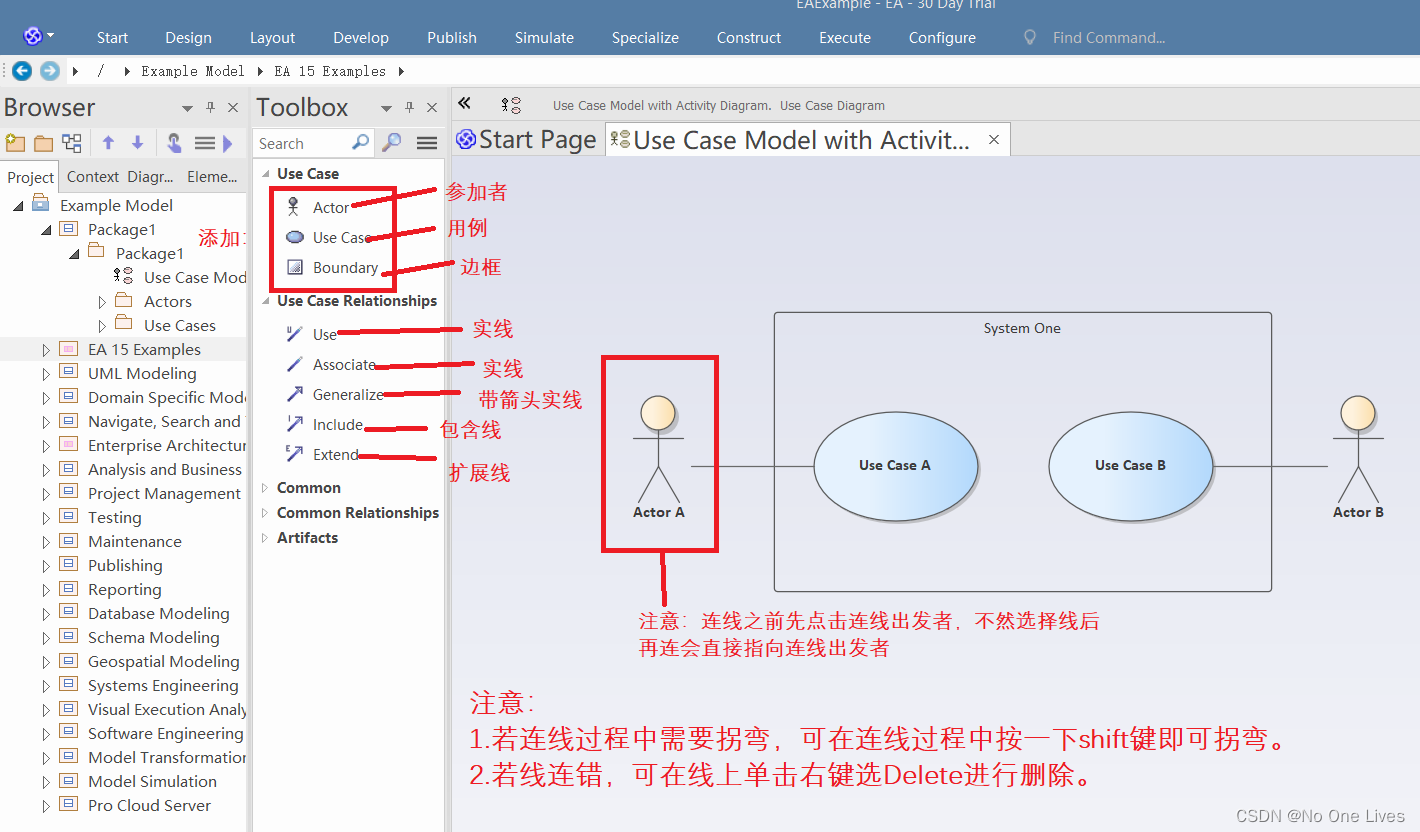Image resolution: width=1420 pixels, height=832 pixels.
Task: Pin the Toolbox panel
Action: [409, 107]
